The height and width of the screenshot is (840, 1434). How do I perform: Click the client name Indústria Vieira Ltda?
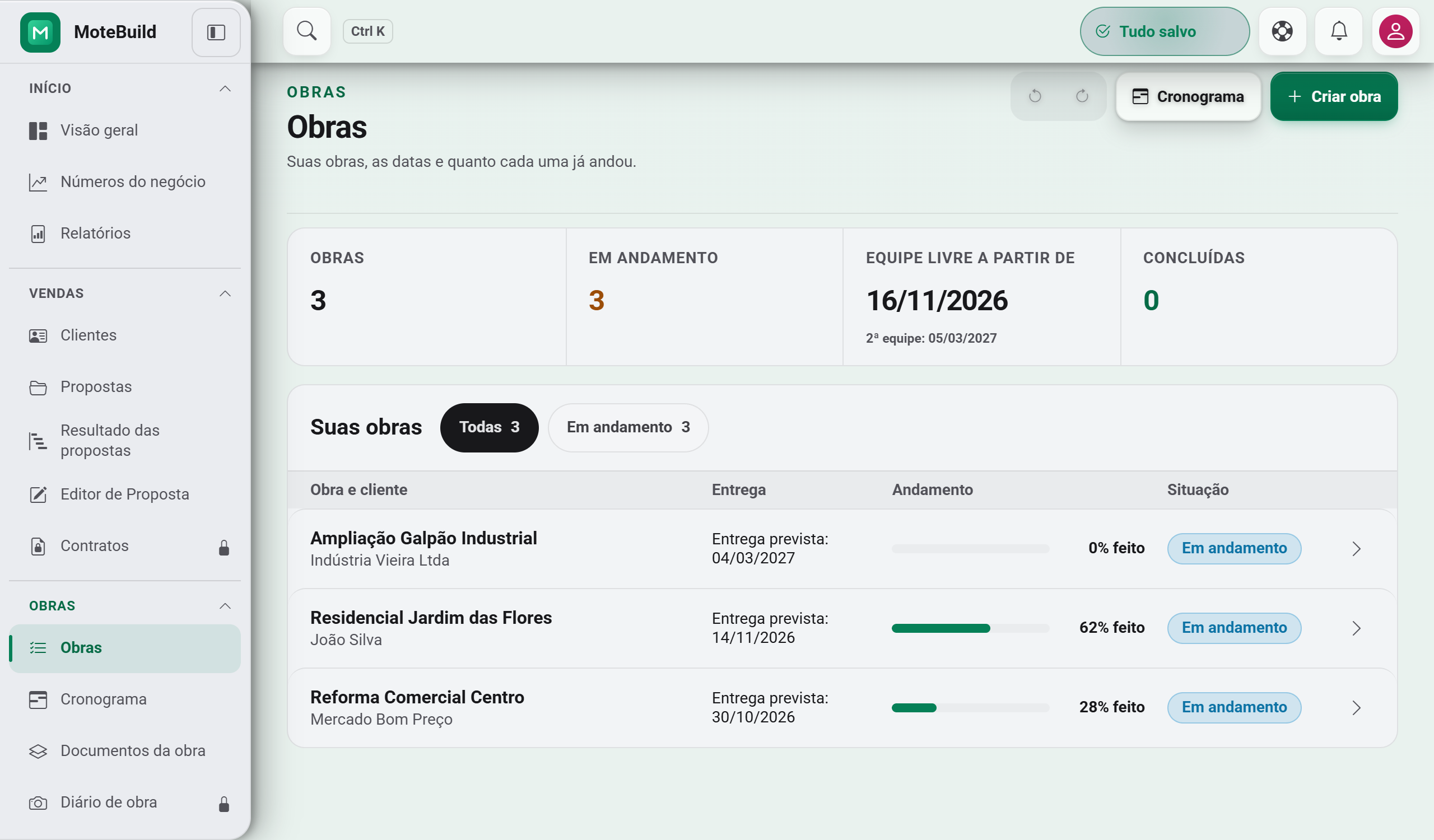[x=380, y=560]
